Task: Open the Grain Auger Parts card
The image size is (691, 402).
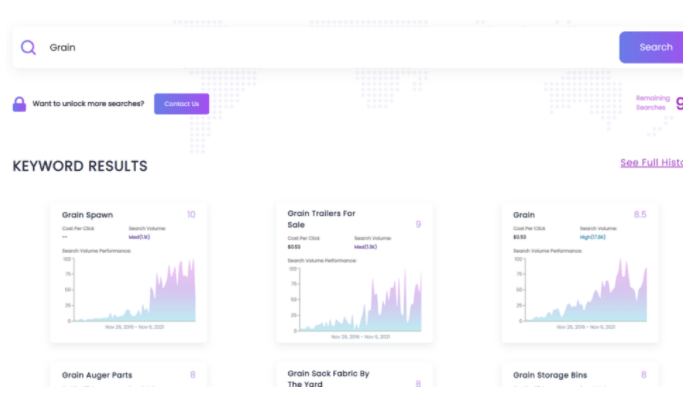Action: pos(97,376)
